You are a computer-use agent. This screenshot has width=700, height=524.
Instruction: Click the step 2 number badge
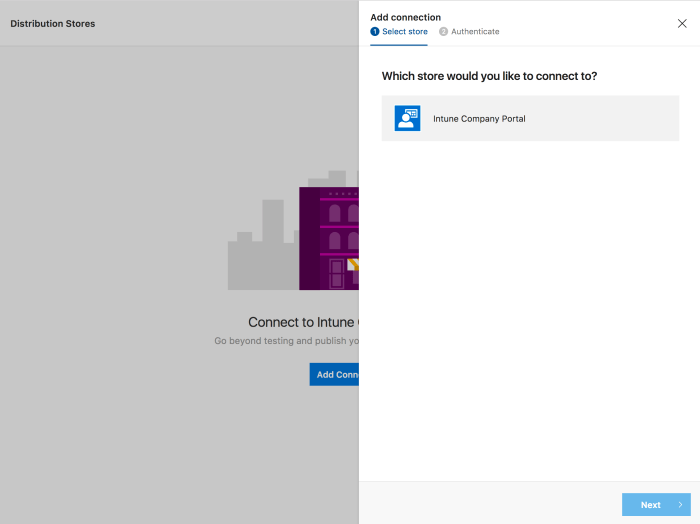pyautogui.click(x=443, y=32)
